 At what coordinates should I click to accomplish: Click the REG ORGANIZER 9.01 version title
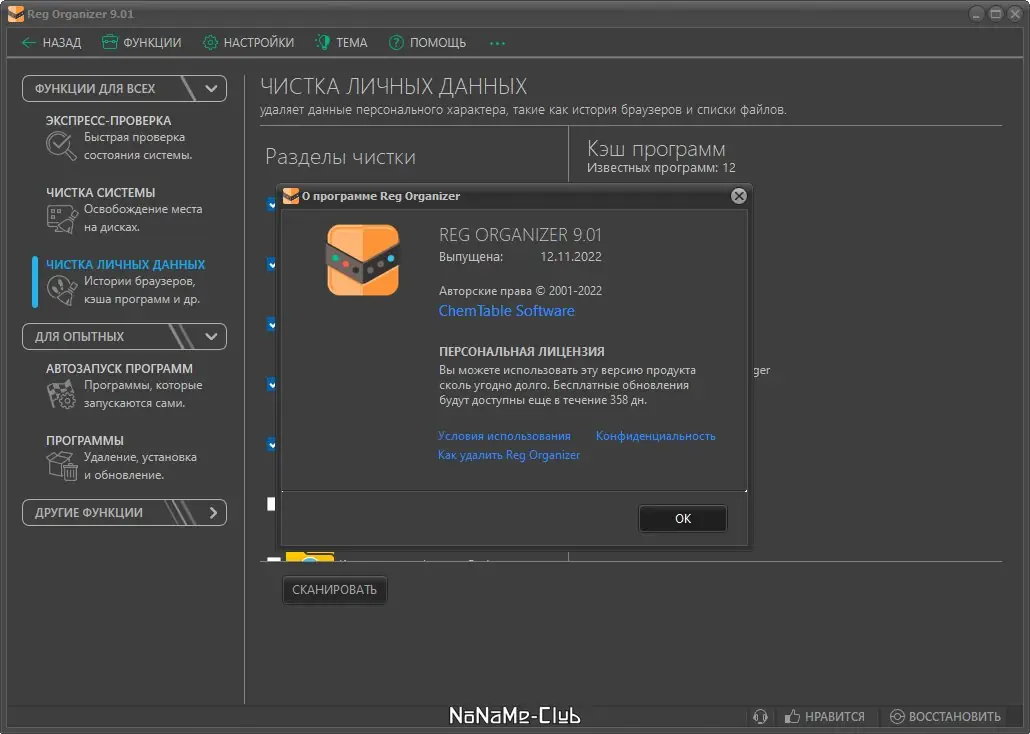[x=520, y=235]
